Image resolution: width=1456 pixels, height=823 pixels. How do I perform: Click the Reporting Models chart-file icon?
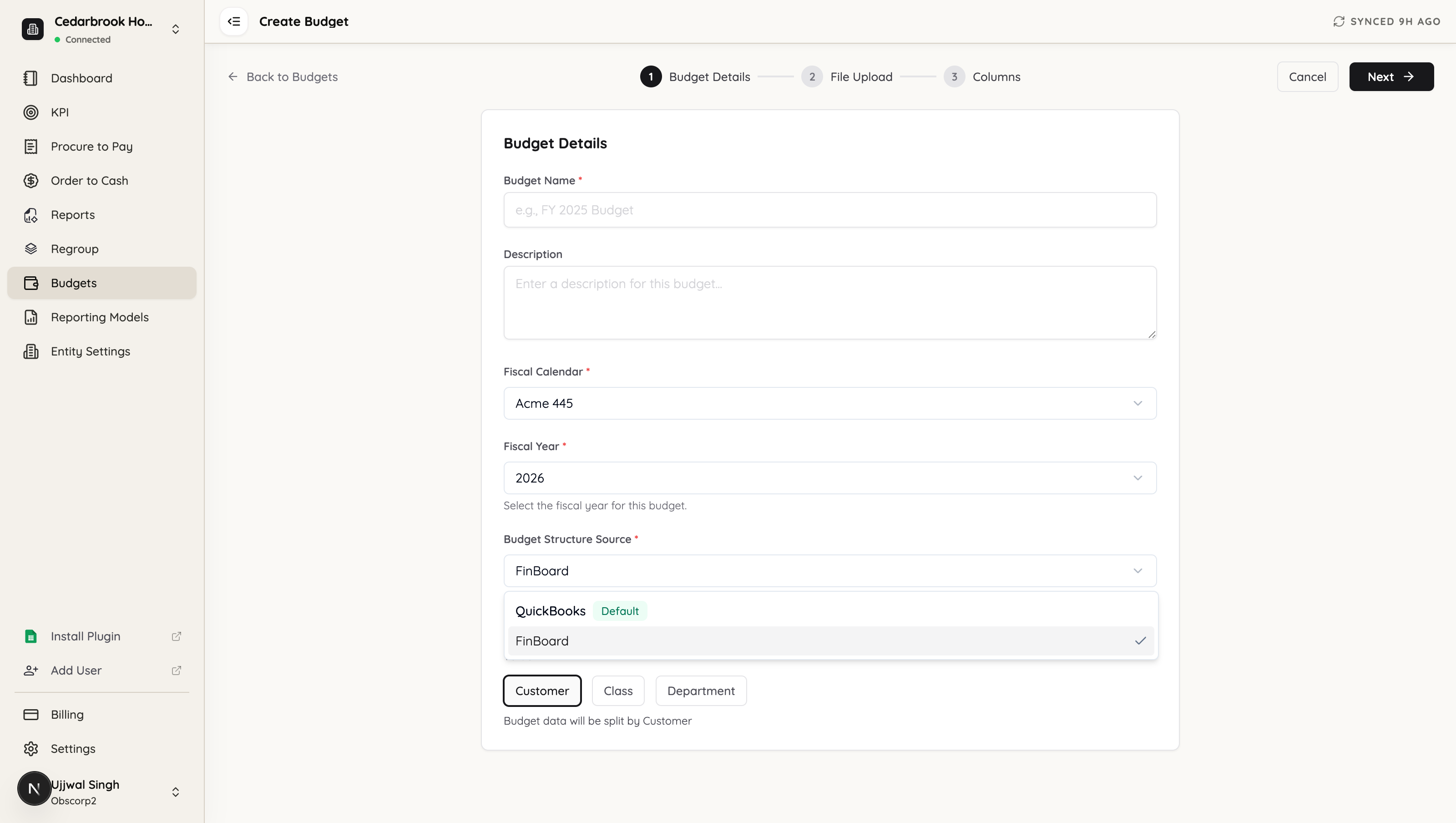pos(30,317)
